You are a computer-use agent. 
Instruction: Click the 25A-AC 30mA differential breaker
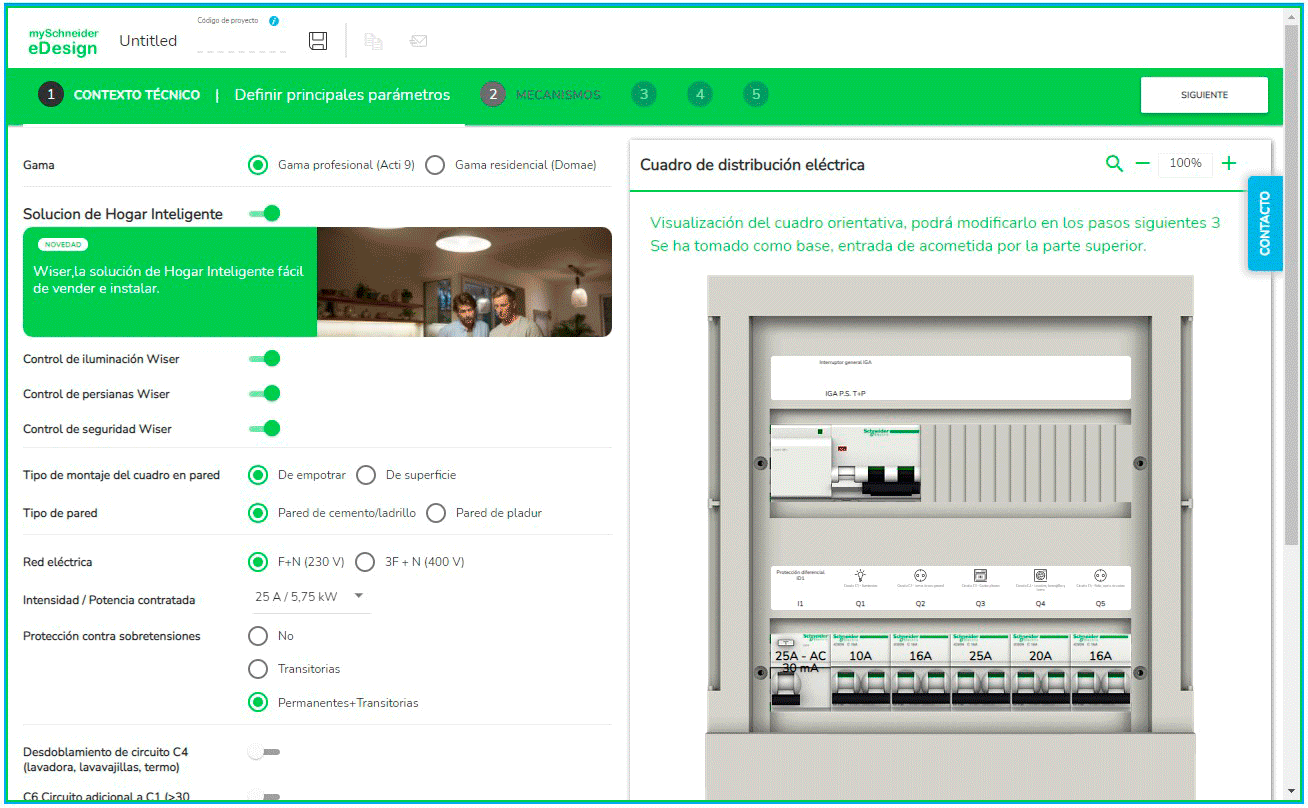tap(800, 670)
